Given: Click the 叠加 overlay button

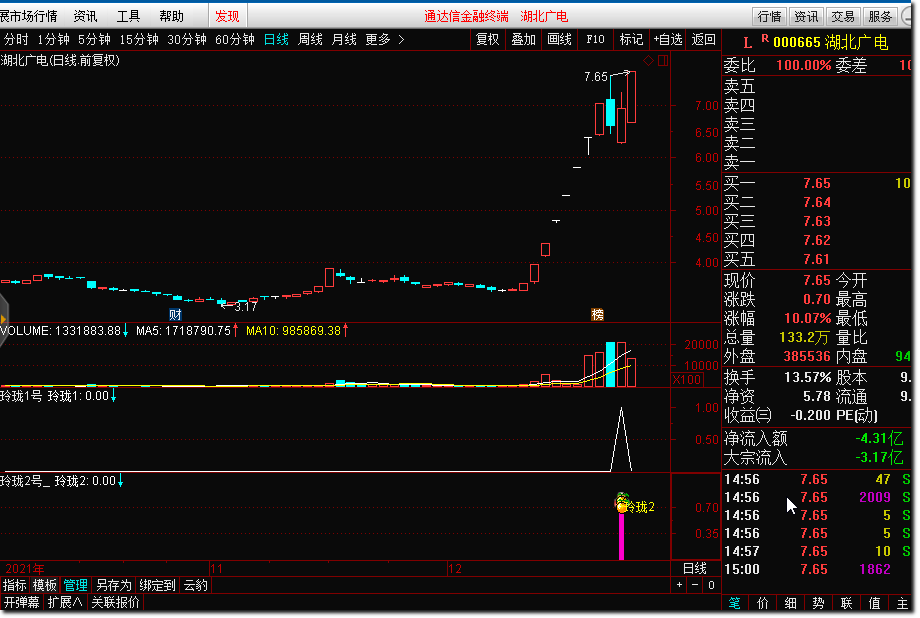Looking at the screenshot, I should [x=523, y=39].
